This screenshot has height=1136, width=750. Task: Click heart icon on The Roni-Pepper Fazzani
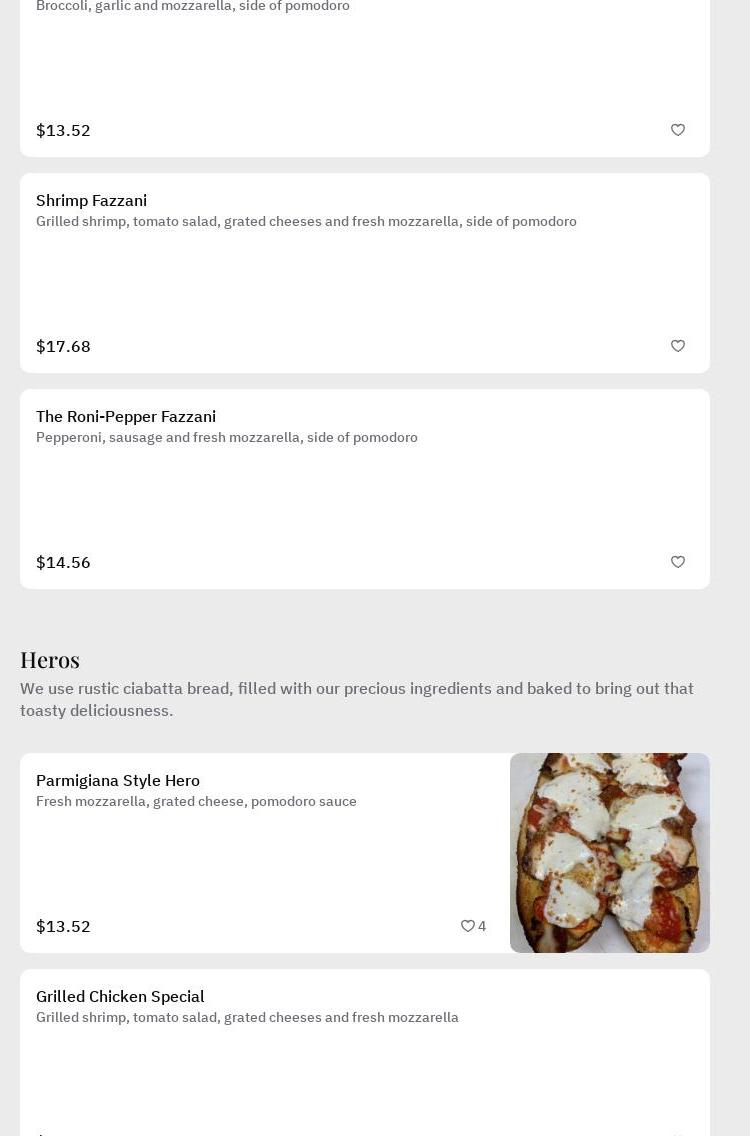[678, 562]
